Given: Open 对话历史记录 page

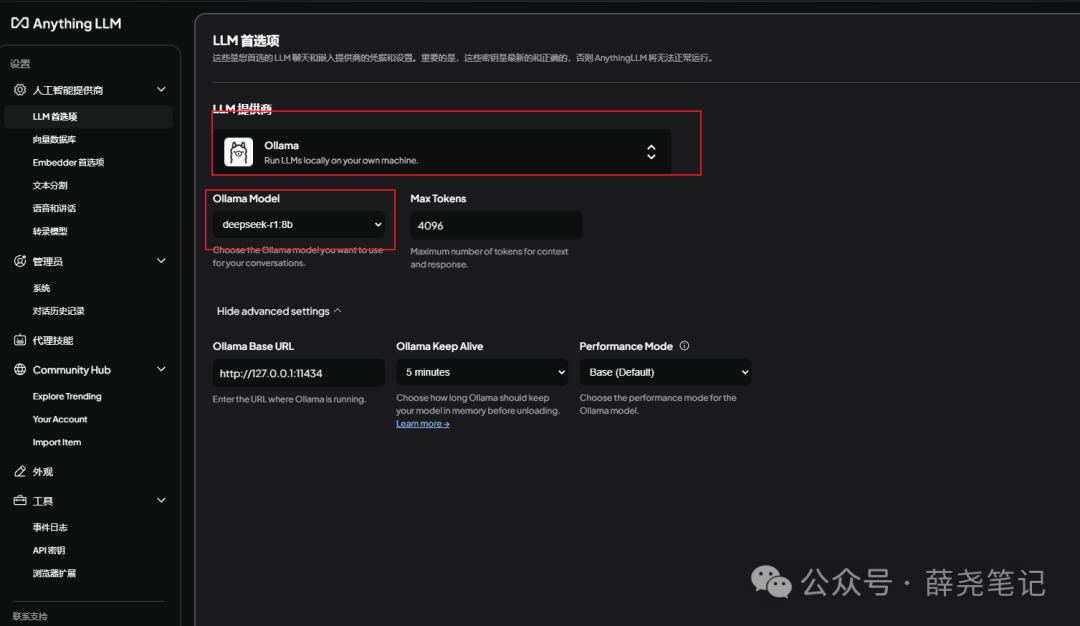Looking at the screenshot, I should tap(59, 311).
